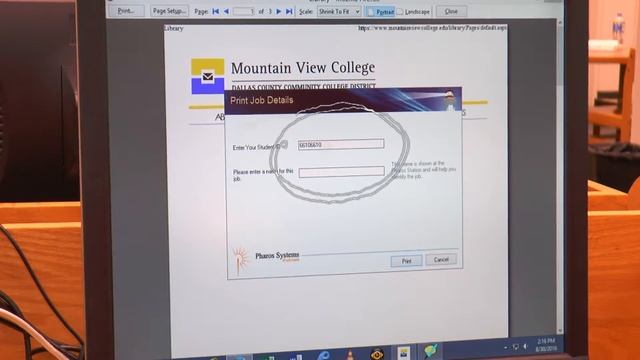The width and height of the screenshot is (640, 360).
Task: Open the eye icon app in taskbar
Action: pyautogui.click(x=377, y=353)
